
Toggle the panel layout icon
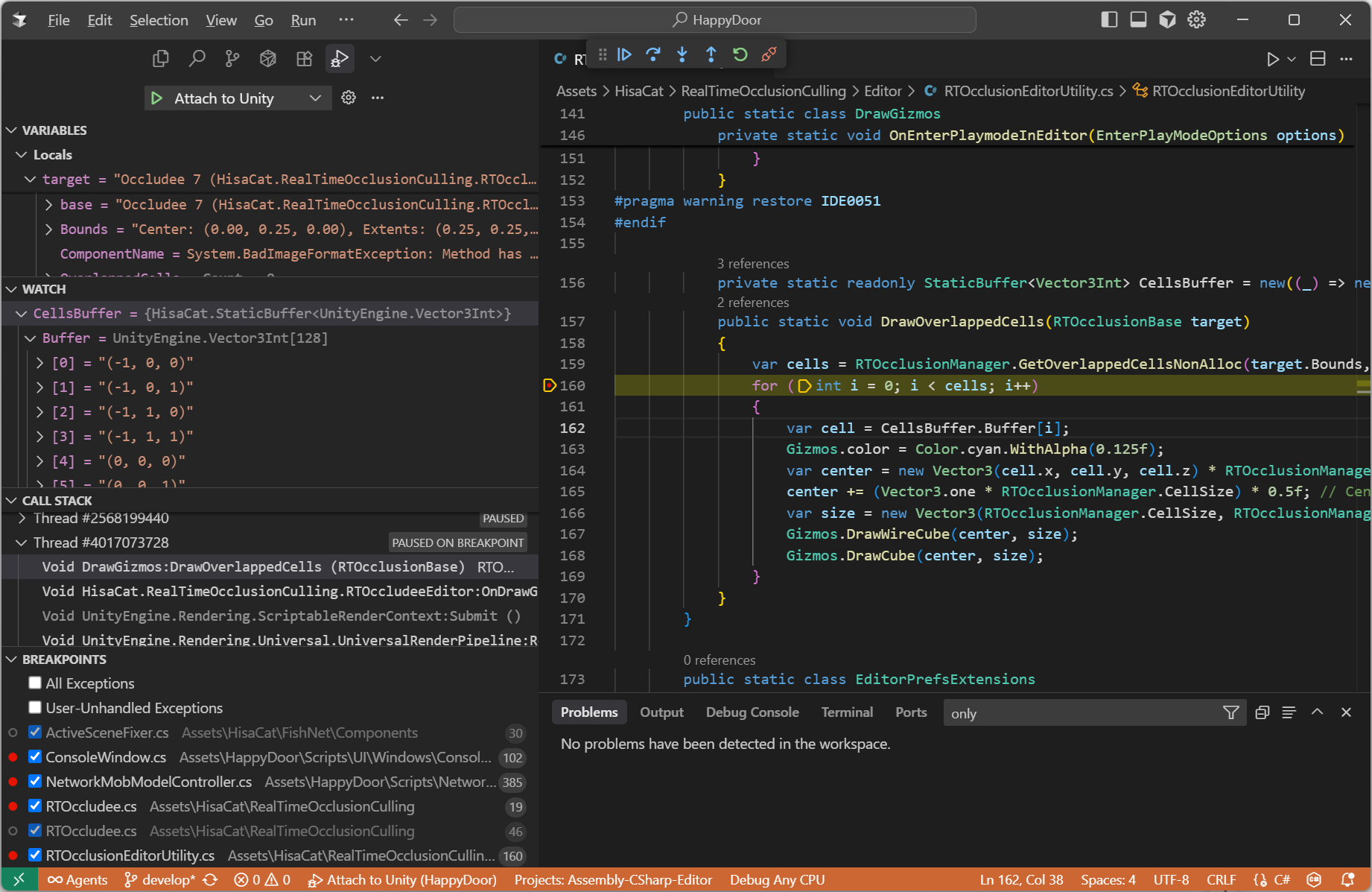tap(1138, 20)
